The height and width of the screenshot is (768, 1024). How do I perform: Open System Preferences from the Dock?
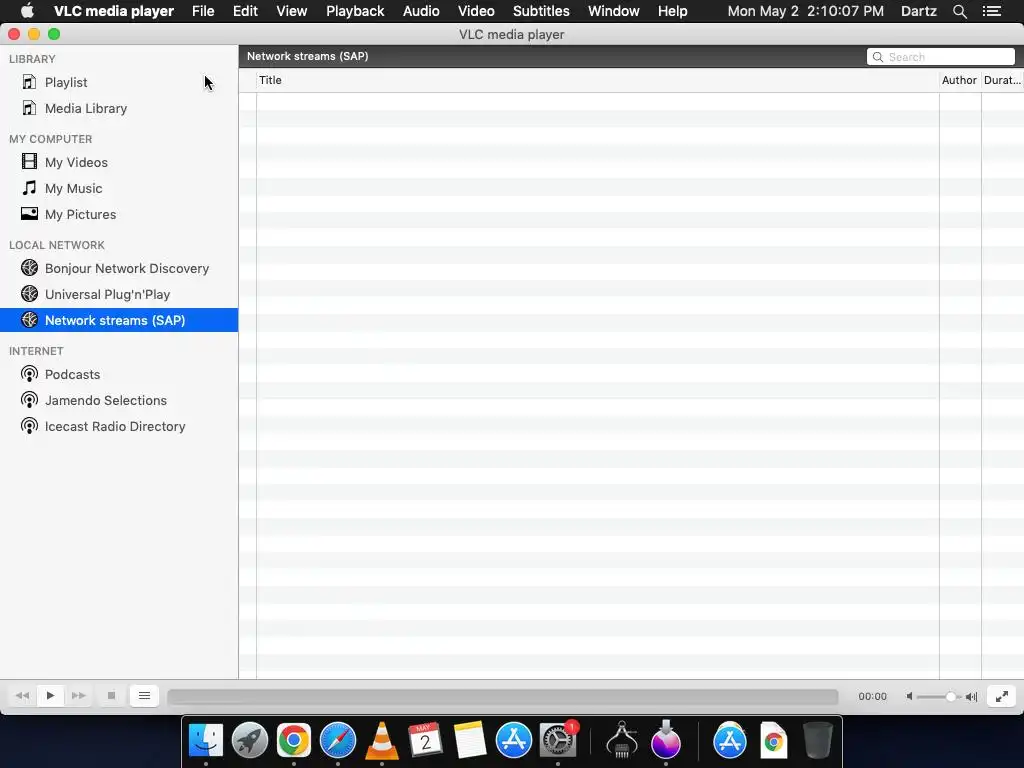tap(558, 741)
